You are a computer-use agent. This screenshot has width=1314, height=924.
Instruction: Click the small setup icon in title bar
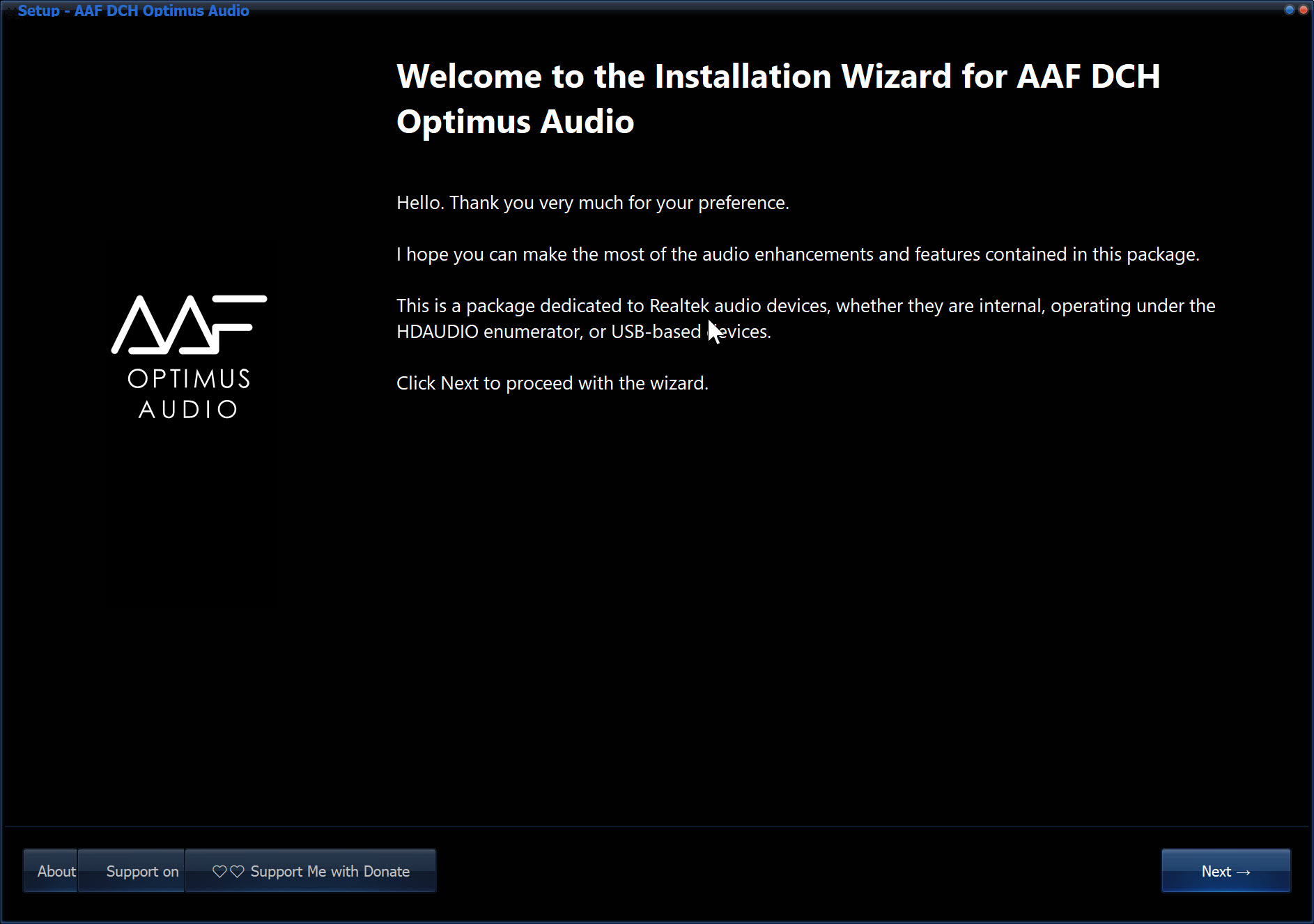tap(10, 10)
